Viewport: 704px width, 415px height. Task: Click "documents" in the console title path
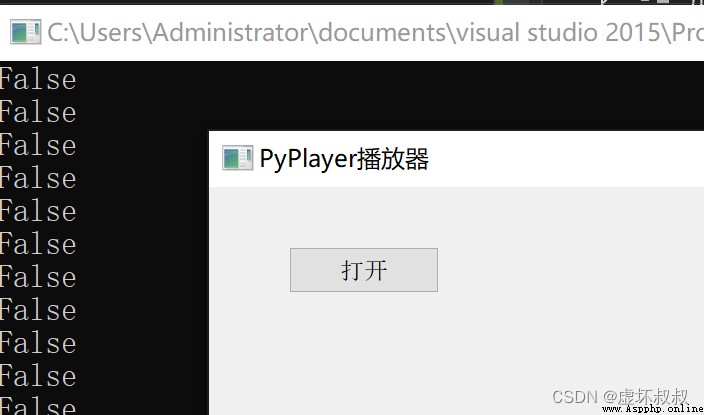coord(382,32)
